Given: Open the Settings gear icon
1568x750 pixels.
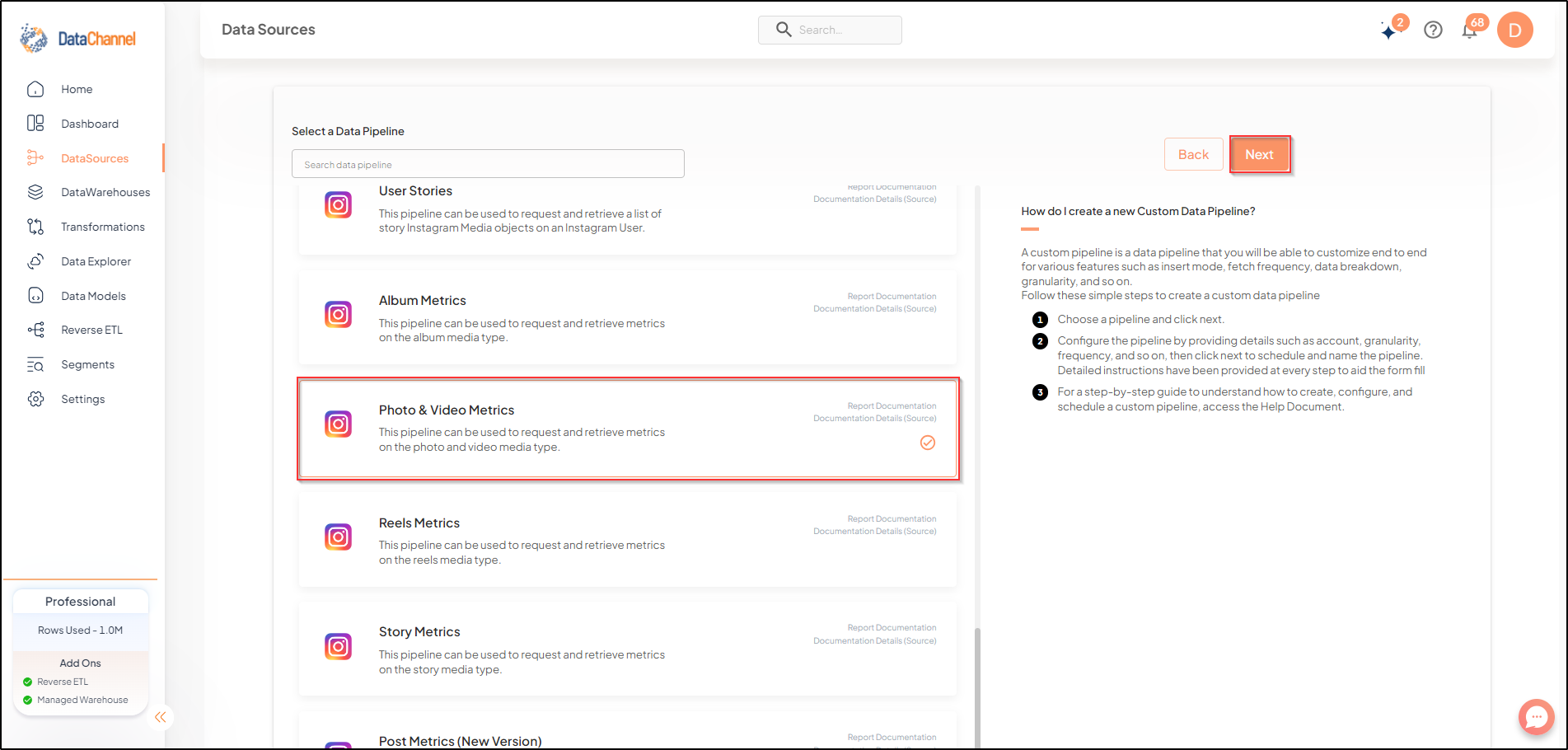Looking at the screenshot, I should point(35,399).
